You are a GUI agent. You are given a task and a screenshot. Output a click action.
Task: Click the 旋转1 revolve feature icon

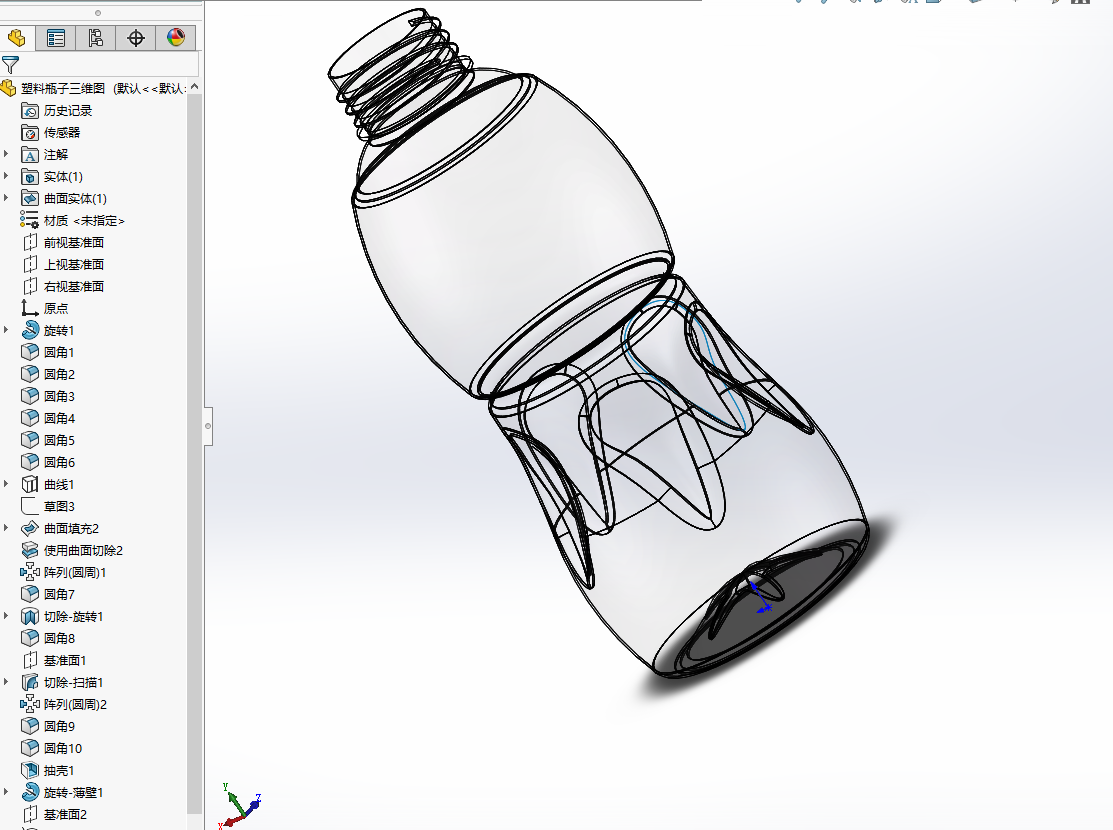pyautogui.click(x=30, y=330)
